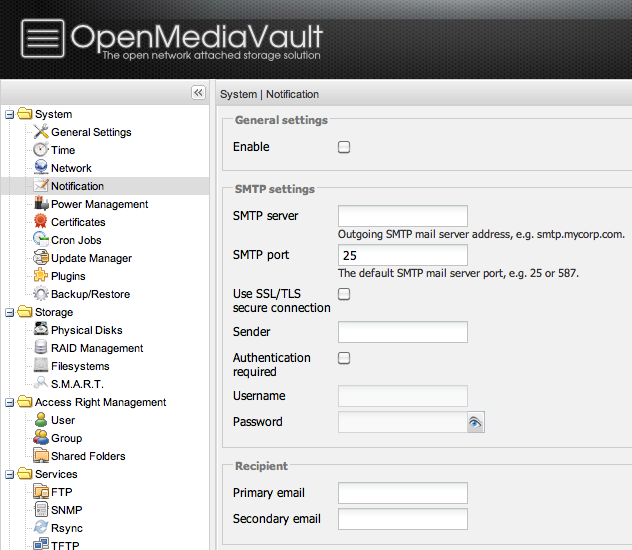Click the Physical Disks icon
Screen dimensions: 632x550
(41, 330)
